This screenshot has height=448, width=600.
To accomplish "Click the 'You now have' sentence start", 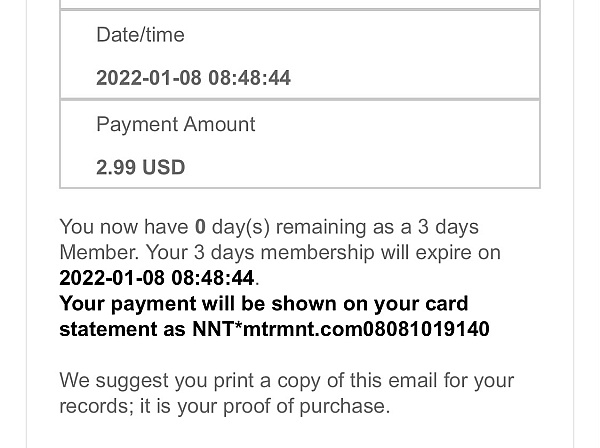I will (124, 226).
